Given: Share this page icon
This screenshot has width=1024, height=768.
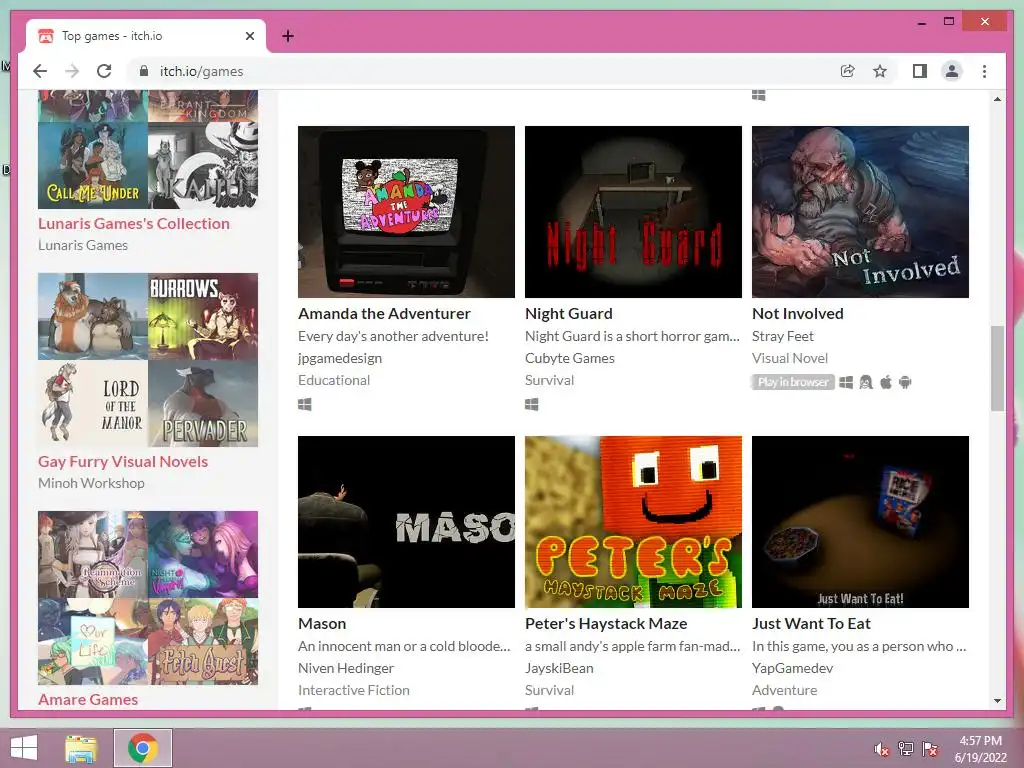Looking at the screenshot, I should [847, 71].
